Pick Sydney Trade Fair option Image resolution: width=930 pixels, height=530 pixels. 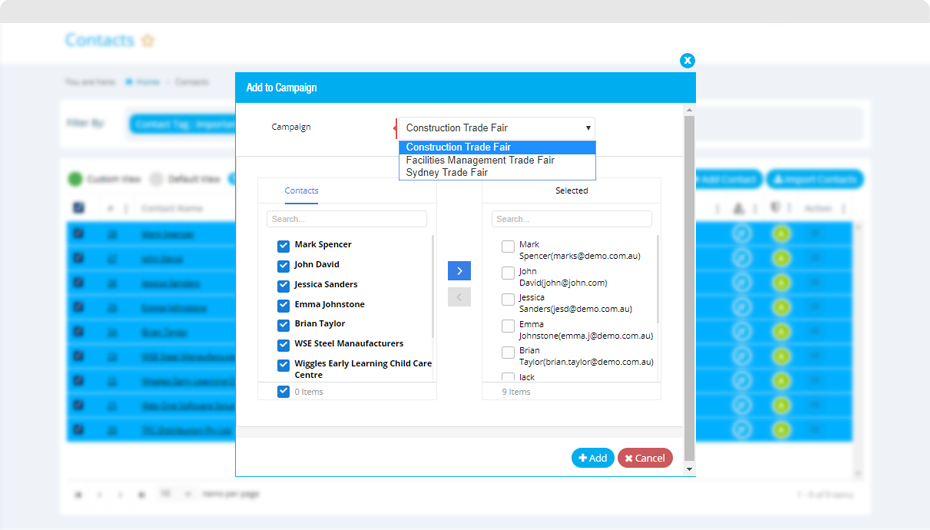(x=497, y=173)
